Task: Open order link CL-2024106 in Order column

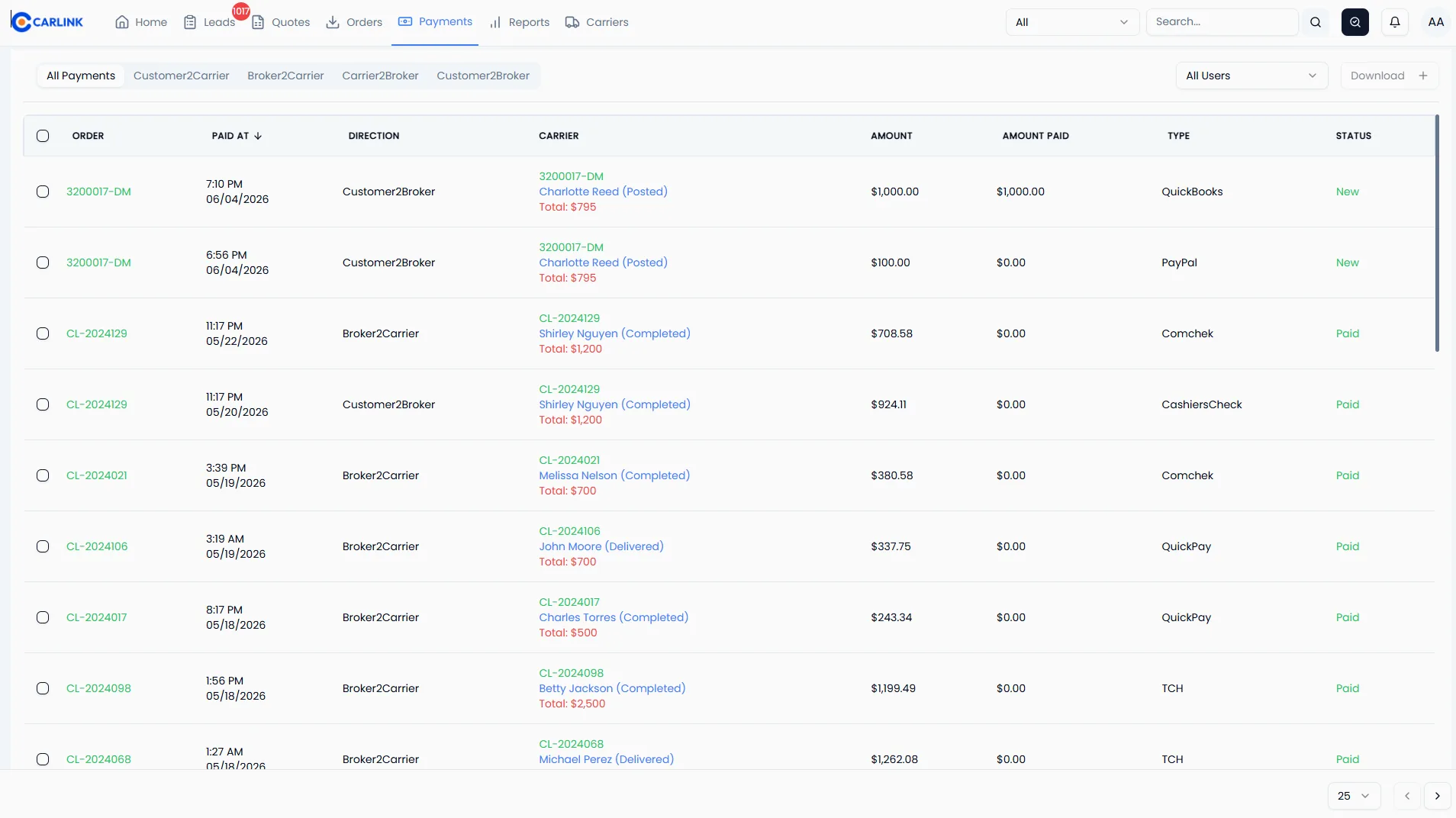Action: (97, 546)
